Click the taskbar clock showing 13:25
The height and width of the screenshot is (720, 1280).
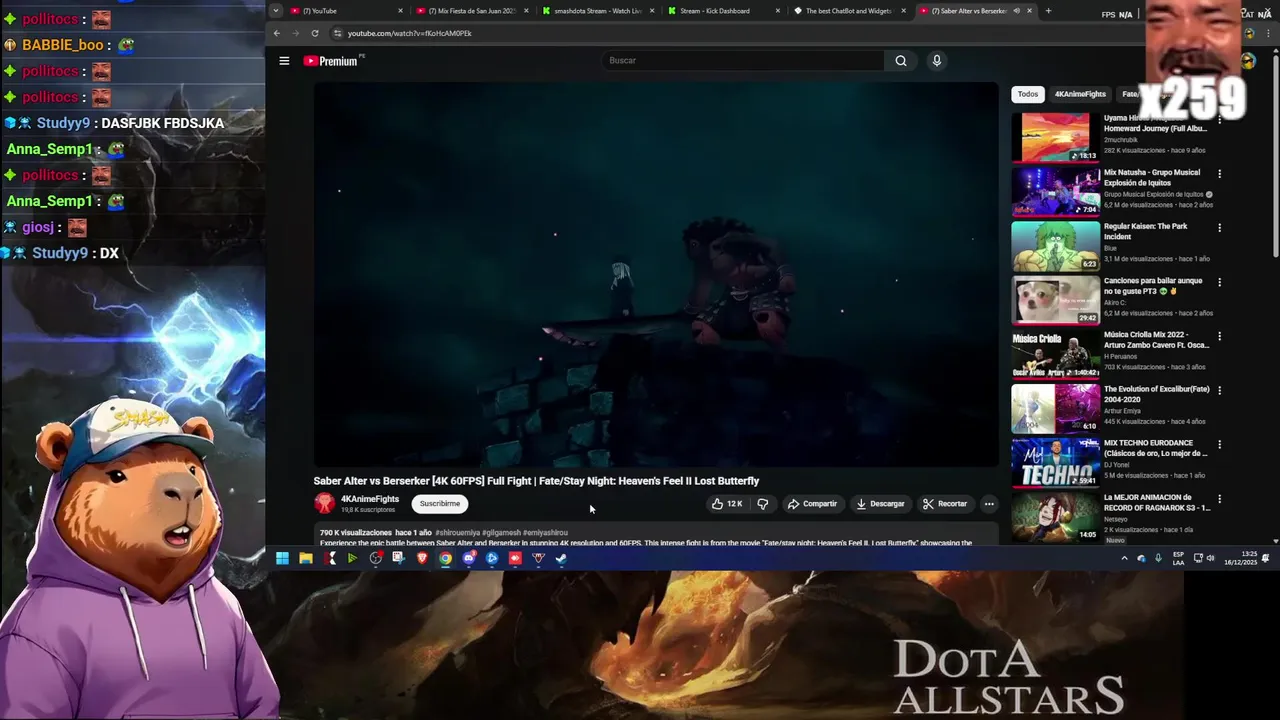(1241, 558)
